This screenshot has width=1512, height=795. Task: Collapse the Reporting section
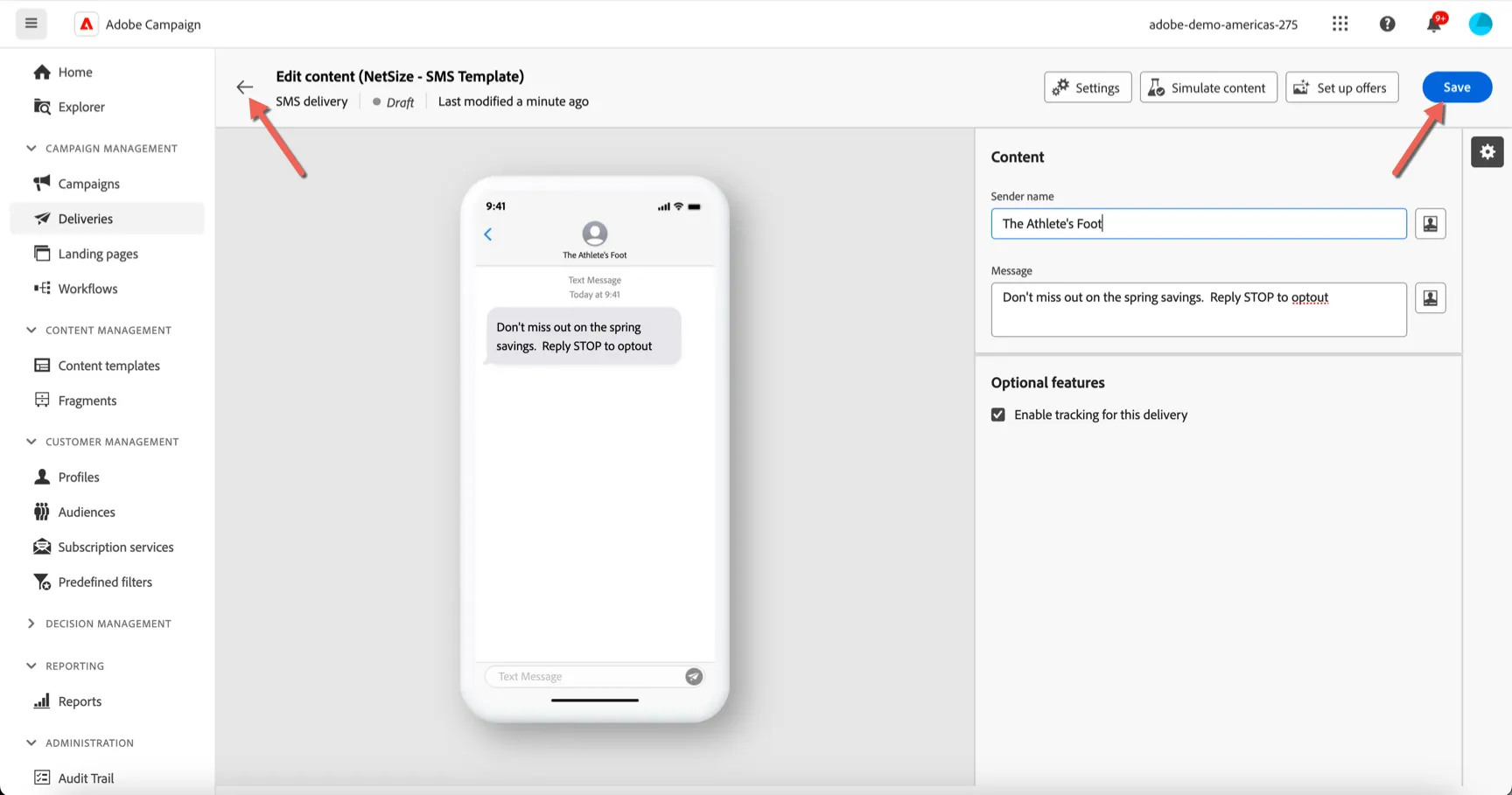tap(31, 666)
